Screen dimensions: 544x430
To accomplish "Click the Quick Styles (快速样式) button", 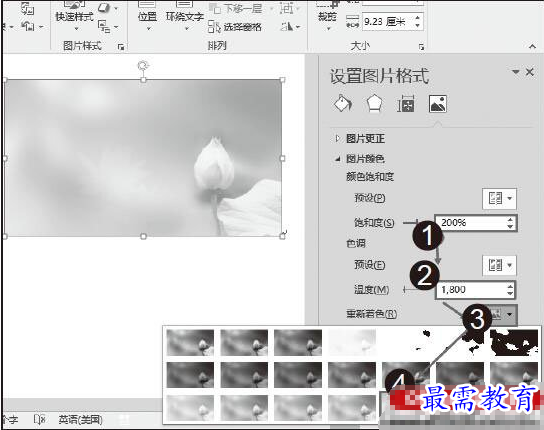I will 74,16.
